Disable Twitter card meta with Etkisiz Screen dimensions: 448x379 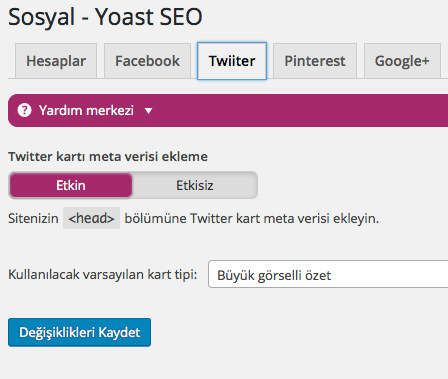click(x=195, y=185)
